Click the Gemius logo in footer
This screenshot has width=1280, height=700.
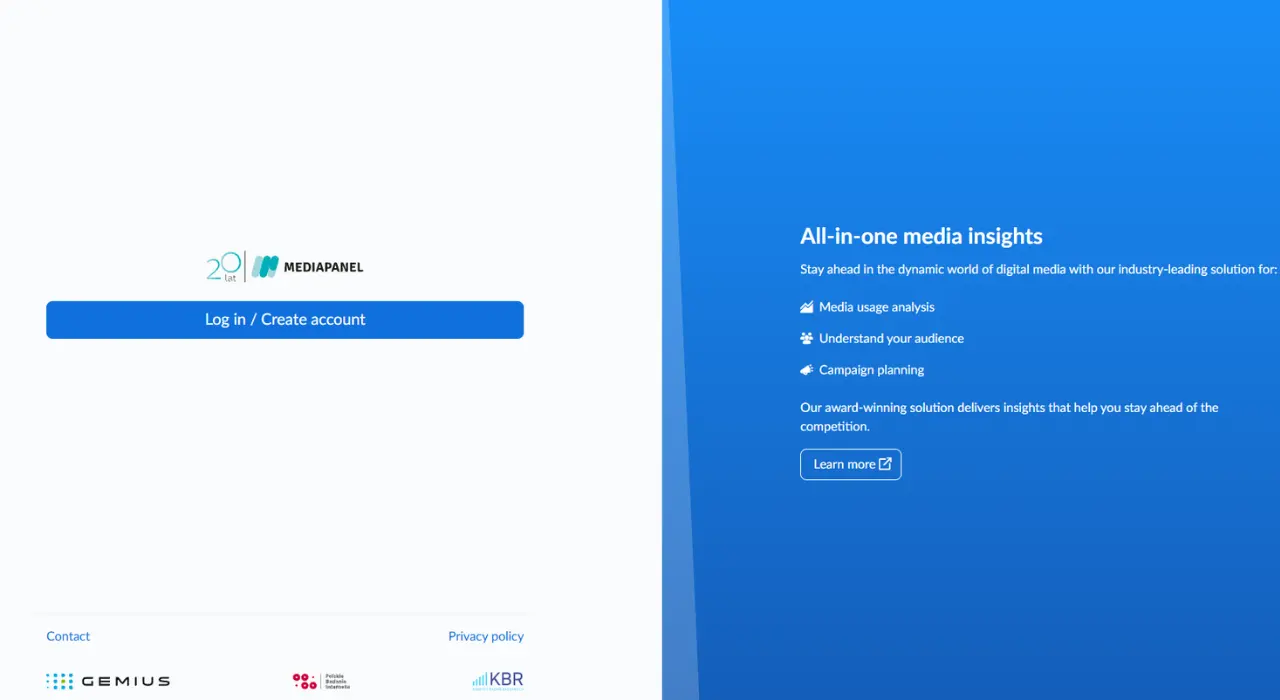tap(108, 681)
